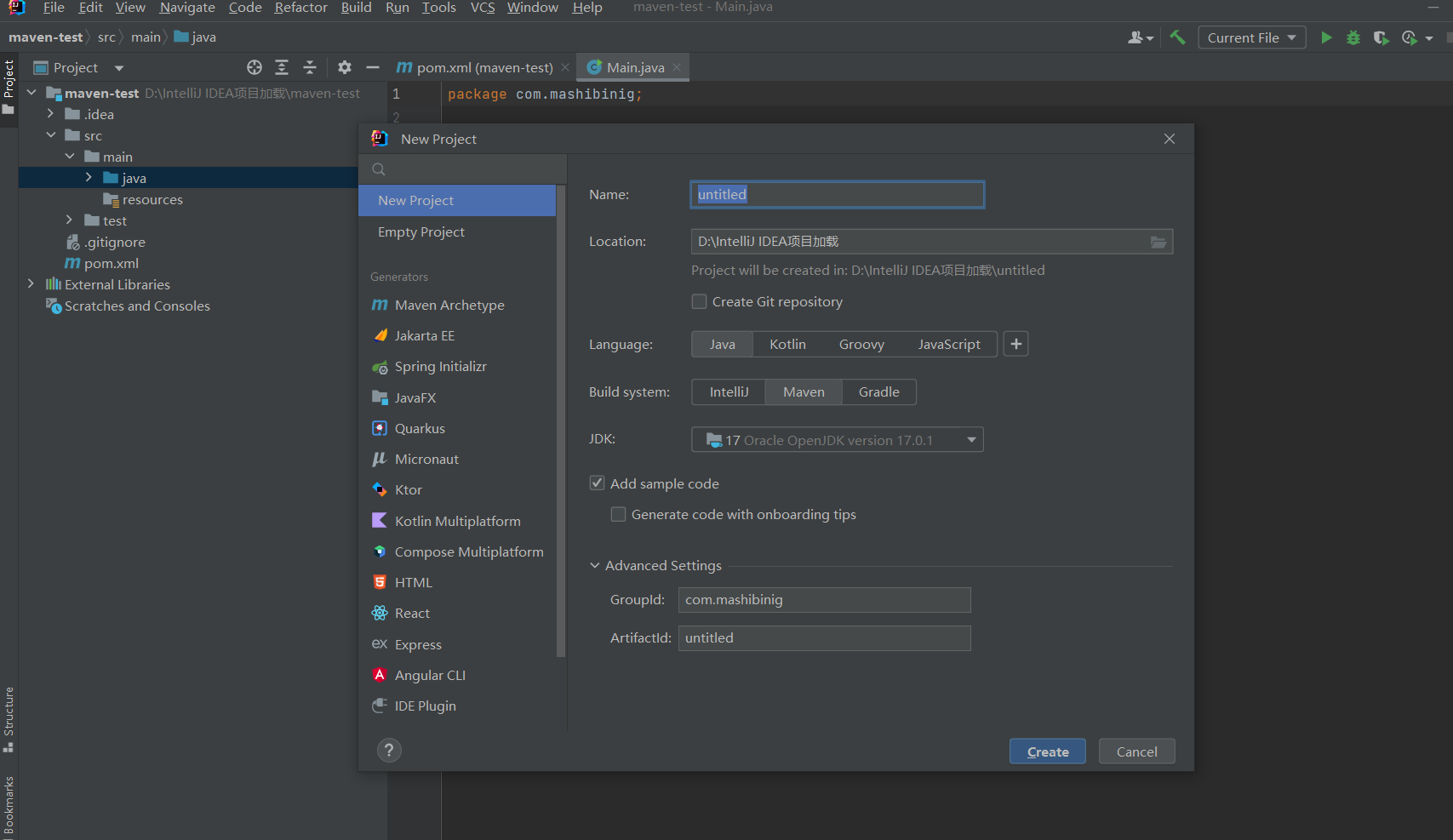
Task: Browse location with folder icon
Action: point(1158,242)
